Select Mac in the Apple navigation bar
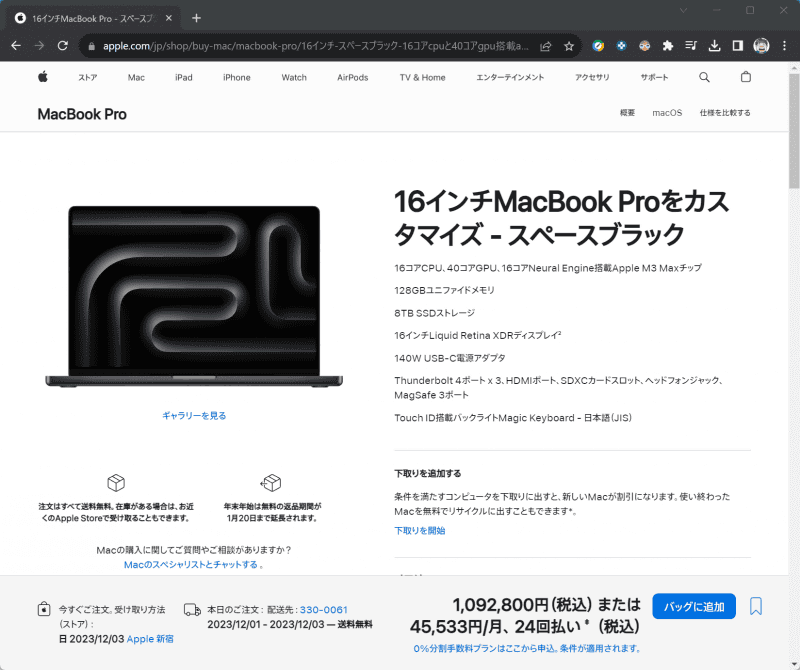The height and width of the screenshot is (670, 800). point(136,76)
